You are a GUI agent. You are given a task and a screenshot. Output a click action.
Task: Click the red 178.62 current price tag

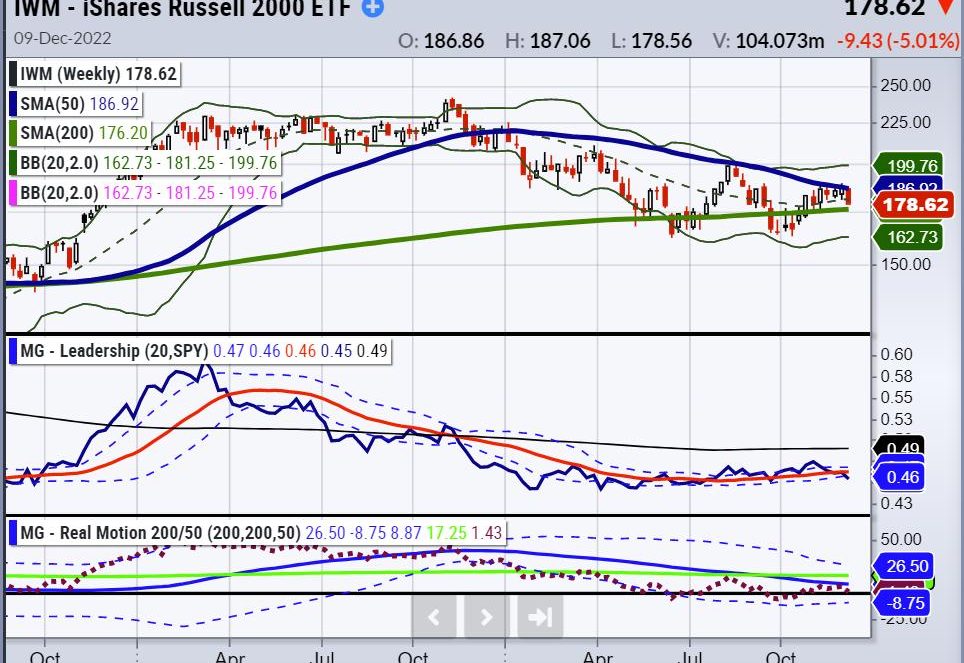914,204
